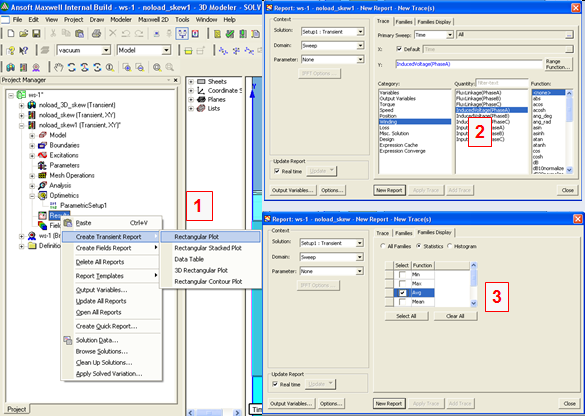This screenshot has width=585, height=416.
Task: Open the Primary Sweep Time dropdown
Action: pos(450,35)
